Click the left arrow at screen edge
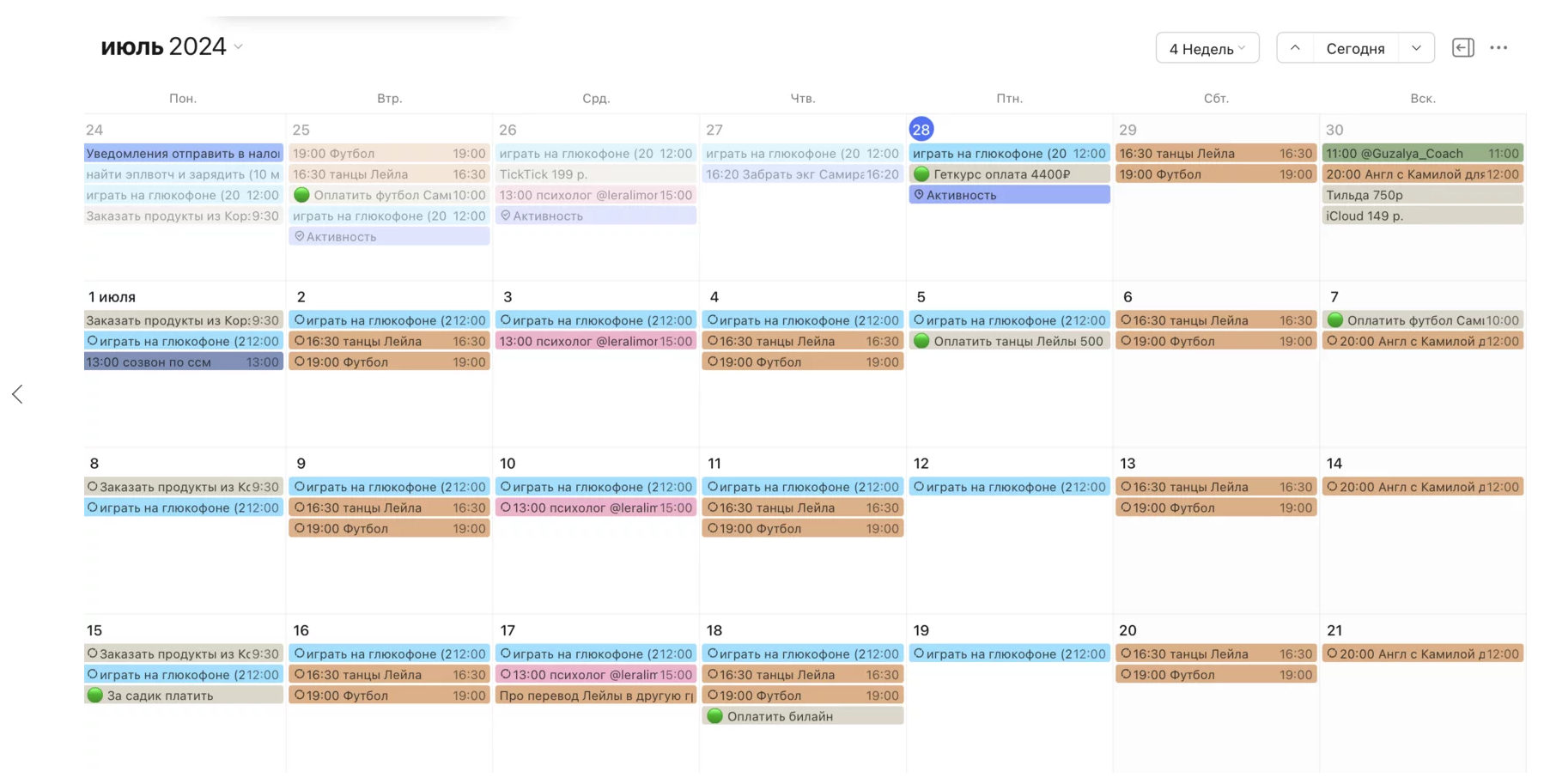The image size is (1544, 784). click(x=17, y=394)
